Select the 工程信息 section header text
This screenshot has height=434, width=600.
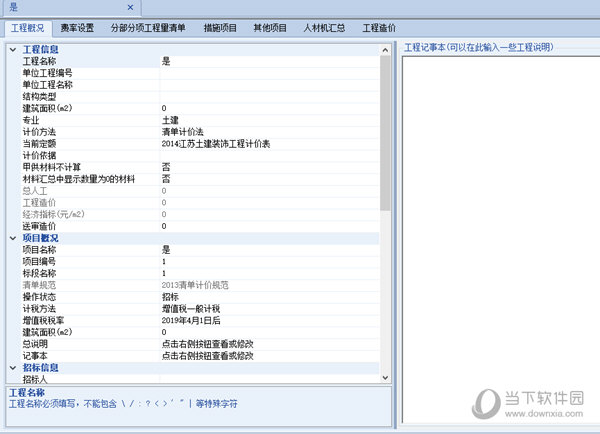[41, 50]
